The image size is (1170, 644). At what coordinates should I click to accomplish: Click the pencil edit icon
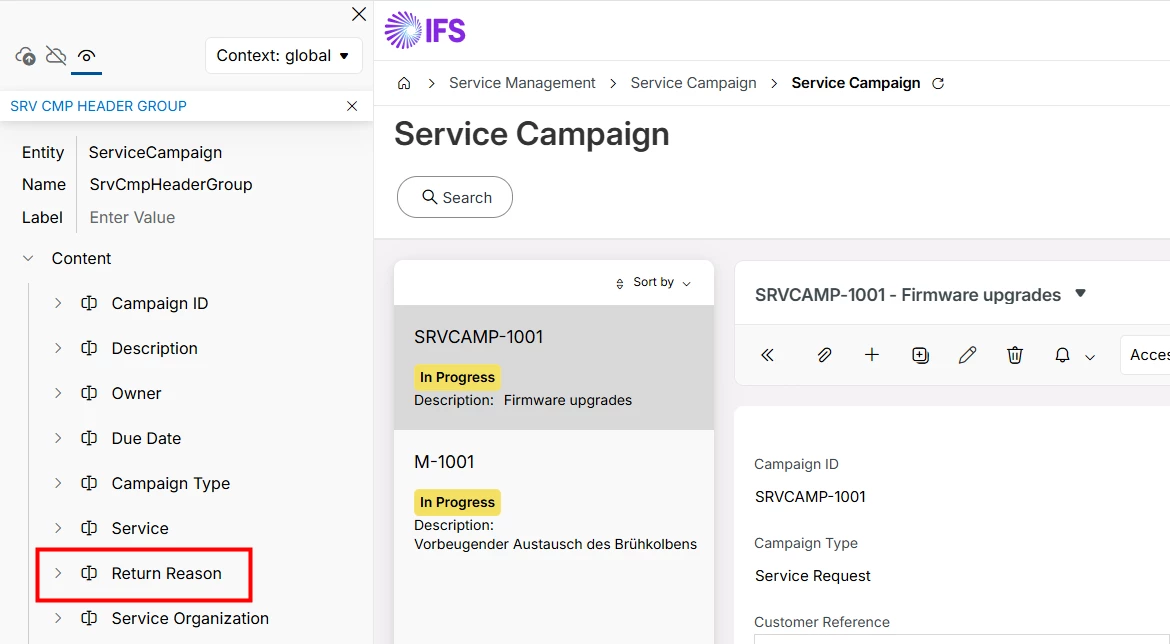pyautogui.click(x=967, y=355)
